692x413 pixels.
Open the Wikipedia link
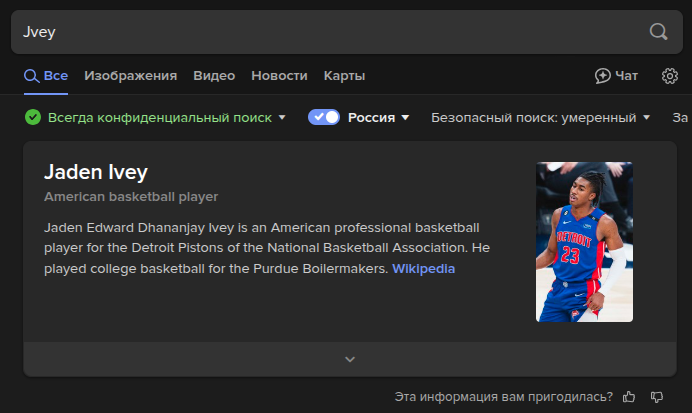click(423, 269)
